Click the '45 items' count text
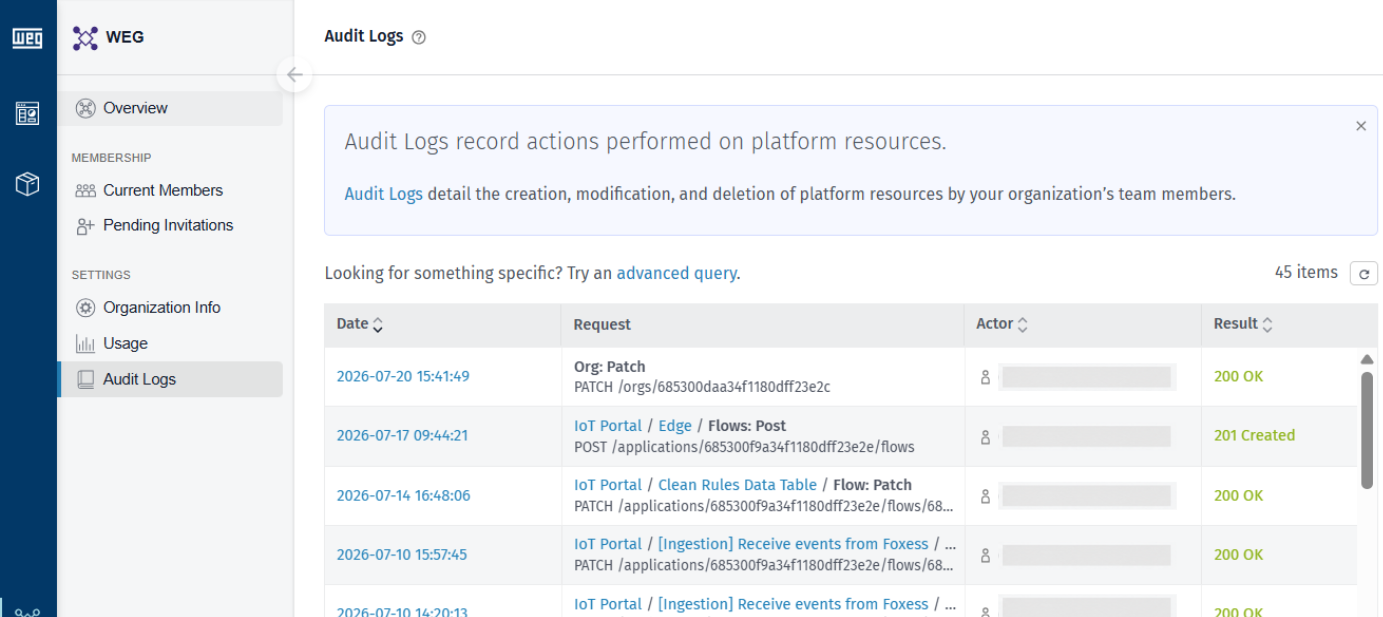This screenshot has width=1383, height=617. (x=1306, y=272)
